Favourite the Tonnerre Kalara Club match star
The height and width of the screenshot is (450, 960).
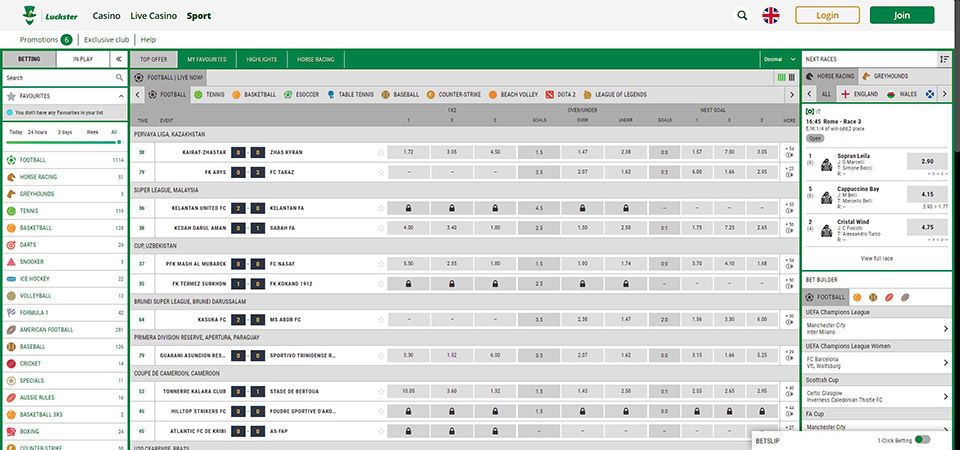coord(381,391)
